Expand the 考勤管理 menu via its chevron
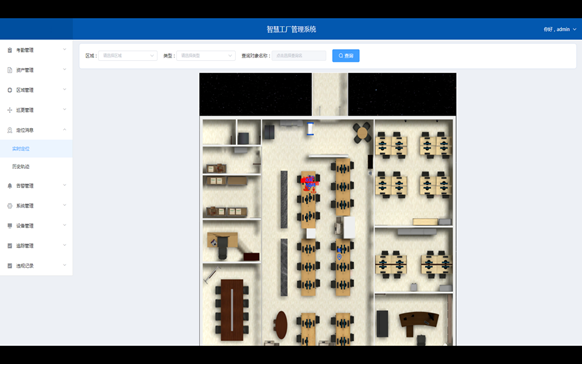583x365 pixels. pyautogui.click(x=65, y=49)
